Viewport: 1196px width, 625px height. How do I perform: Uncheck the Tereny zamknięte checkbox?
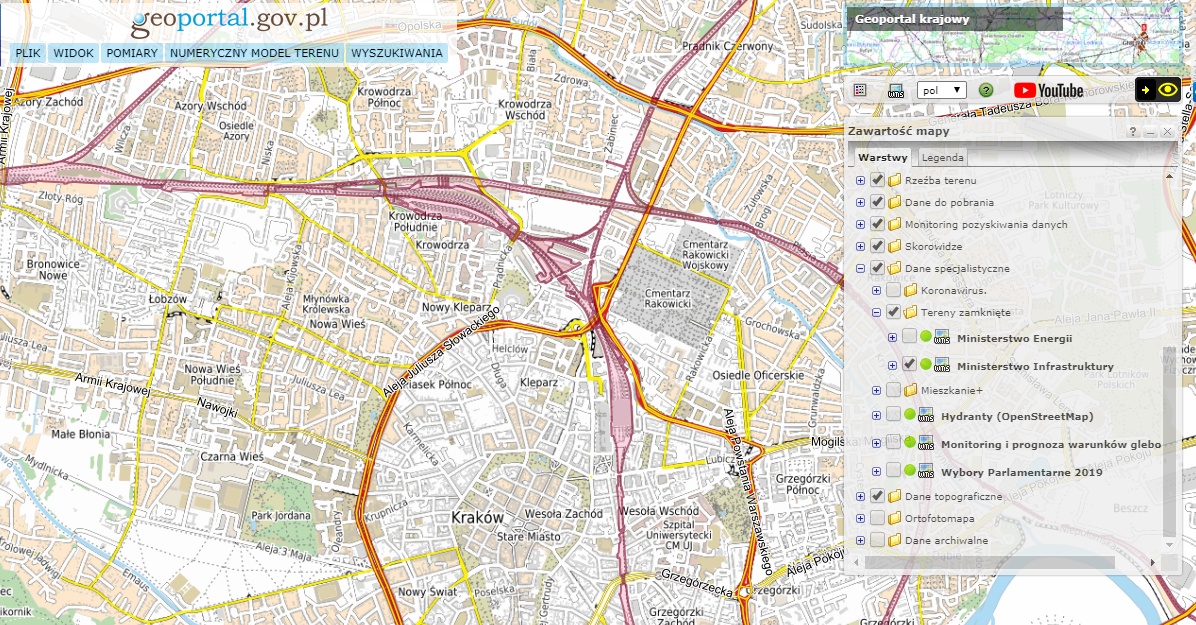tap(893, 312)
